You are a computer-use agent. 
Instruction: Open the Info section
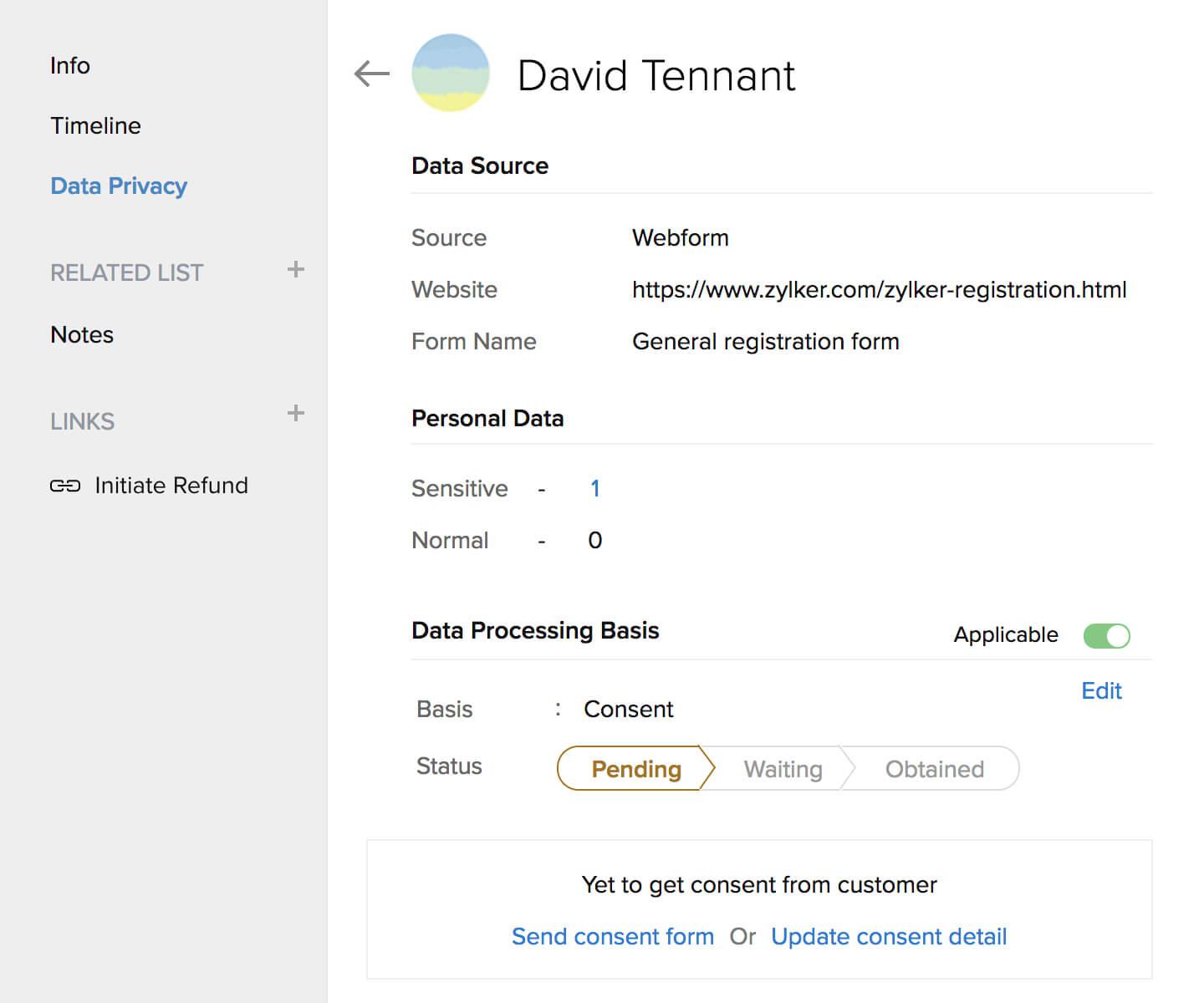point(70,65)
